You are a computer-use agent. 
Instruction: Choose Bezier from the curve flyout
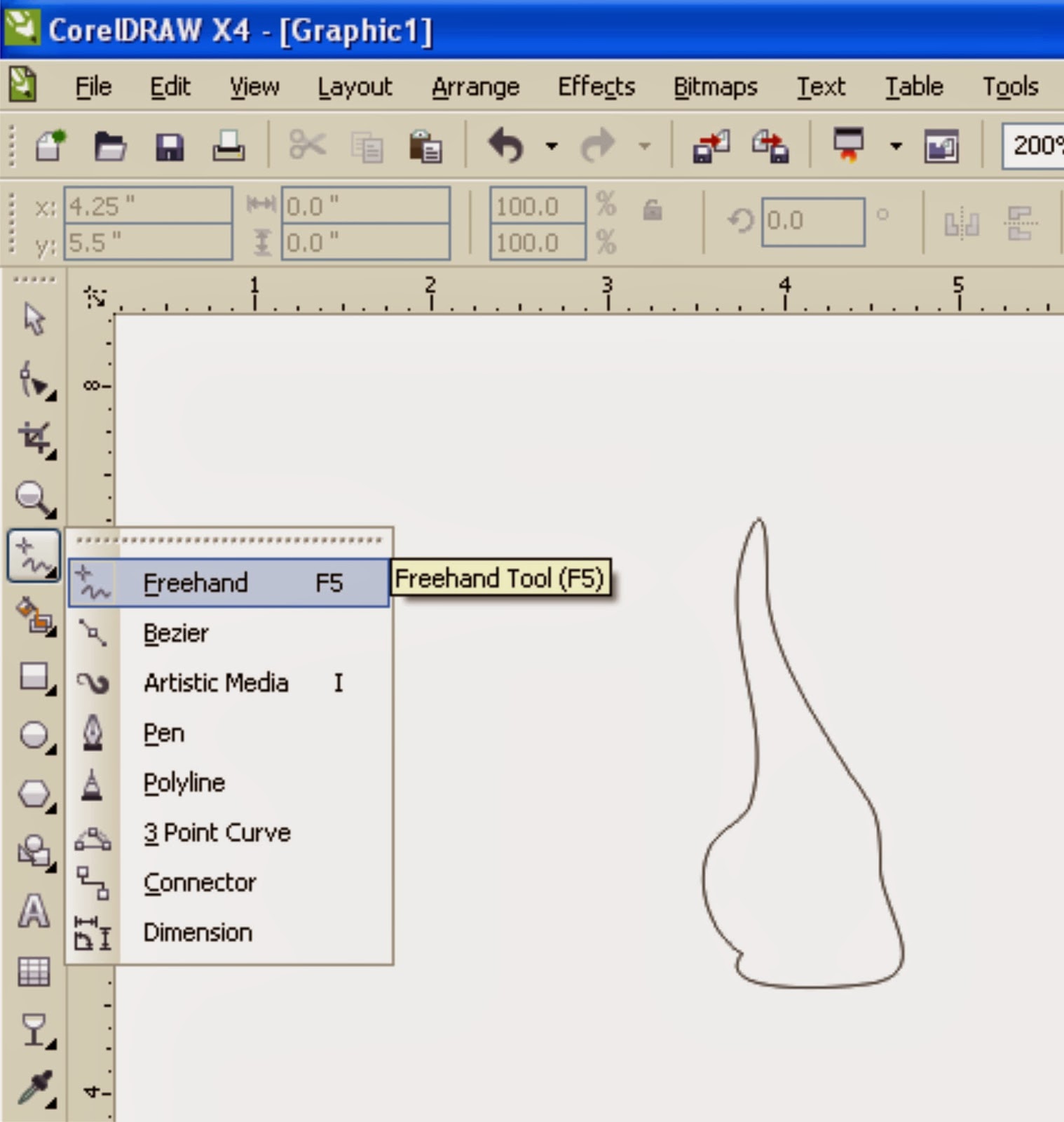pos(229,633)
